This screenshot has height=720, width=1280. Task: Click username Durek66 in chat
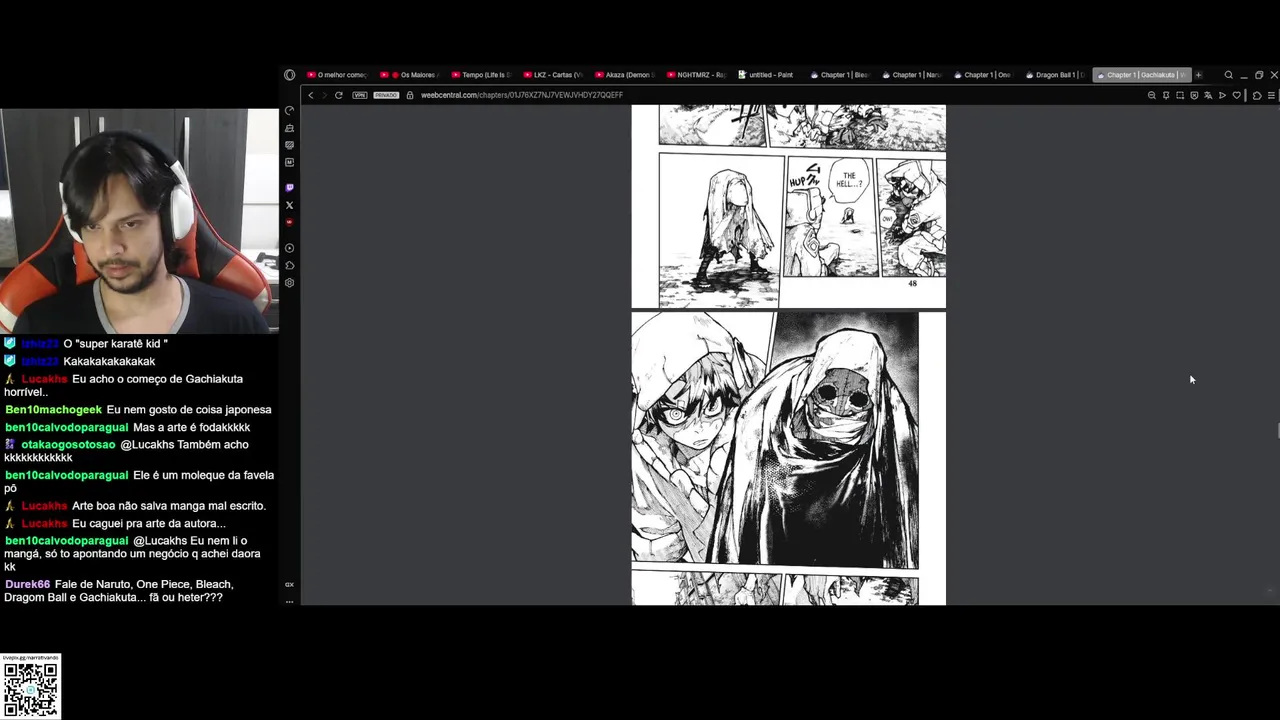point(27,584)
